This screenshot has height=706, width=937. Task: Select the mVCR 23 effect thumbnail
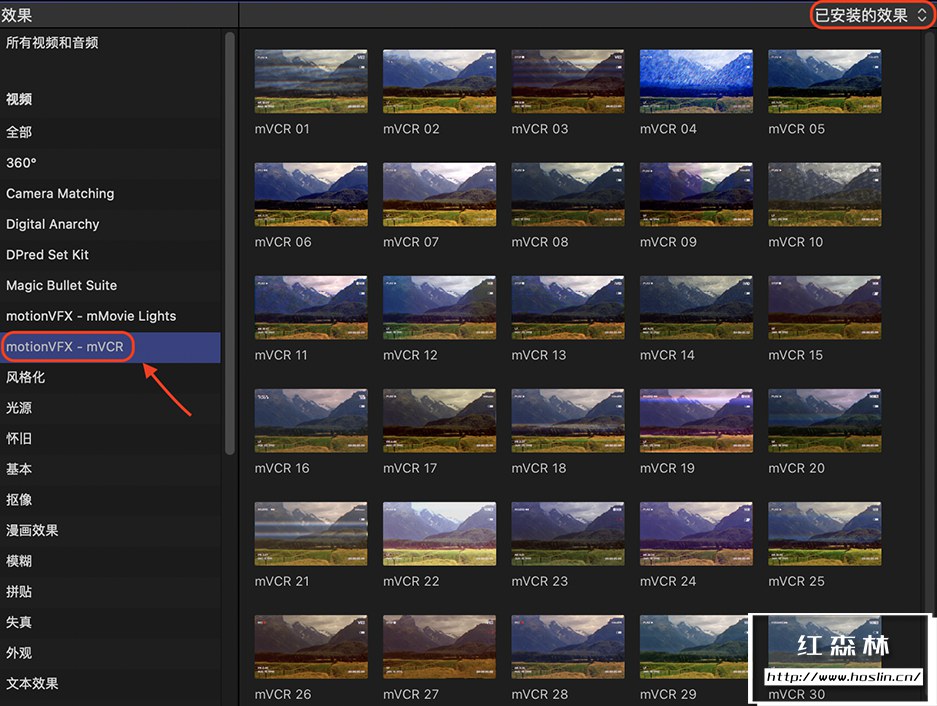point(568,533)
